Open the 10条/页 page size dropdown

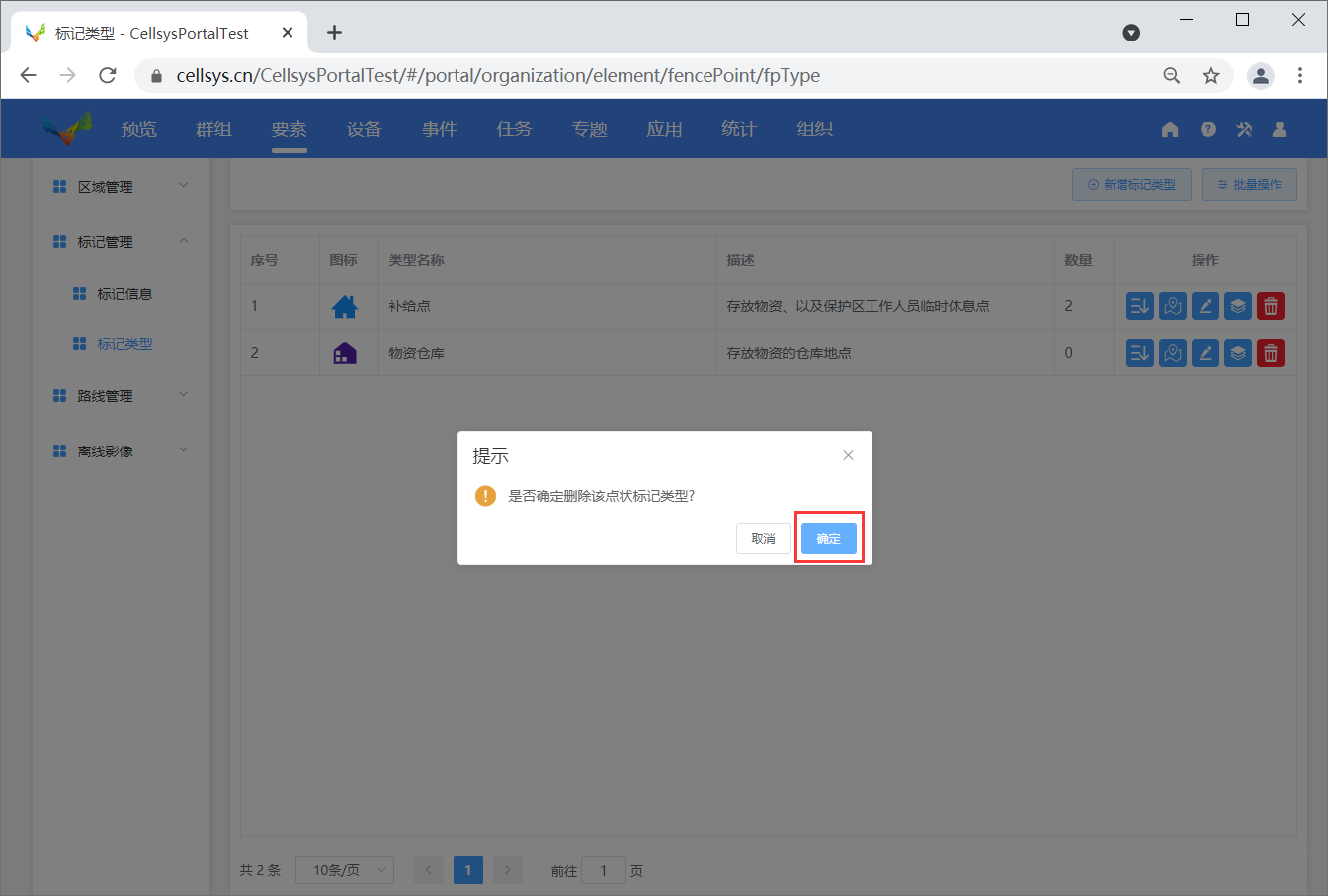point(345,870)
